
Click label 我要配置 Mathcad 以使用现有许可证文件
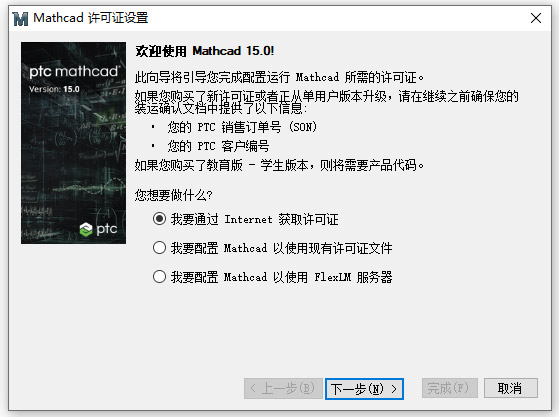pyautogui.click(x=281, y=248)
